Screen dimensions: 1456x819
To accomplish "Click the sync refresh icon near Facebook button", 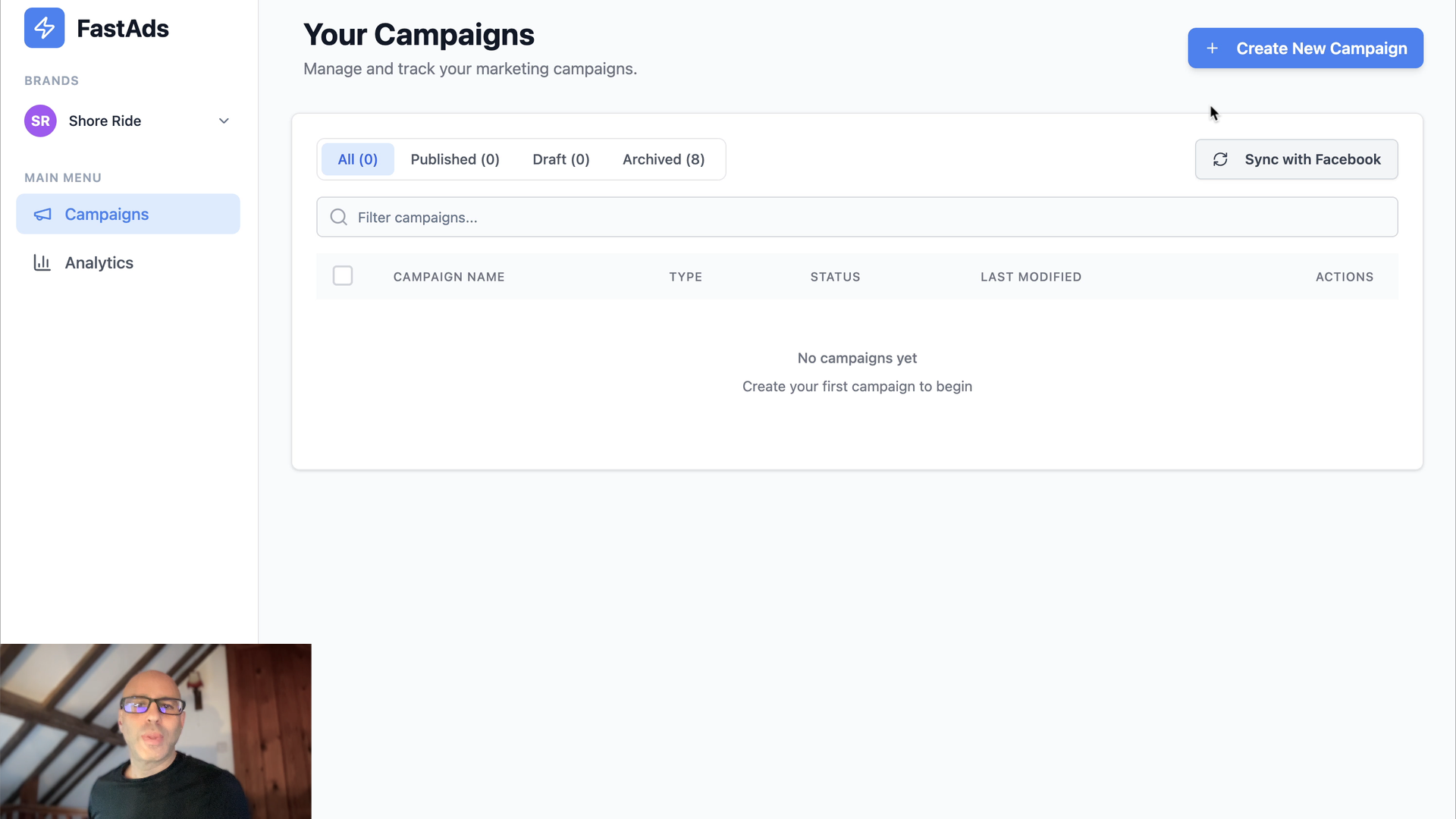I will point(1220,159).
